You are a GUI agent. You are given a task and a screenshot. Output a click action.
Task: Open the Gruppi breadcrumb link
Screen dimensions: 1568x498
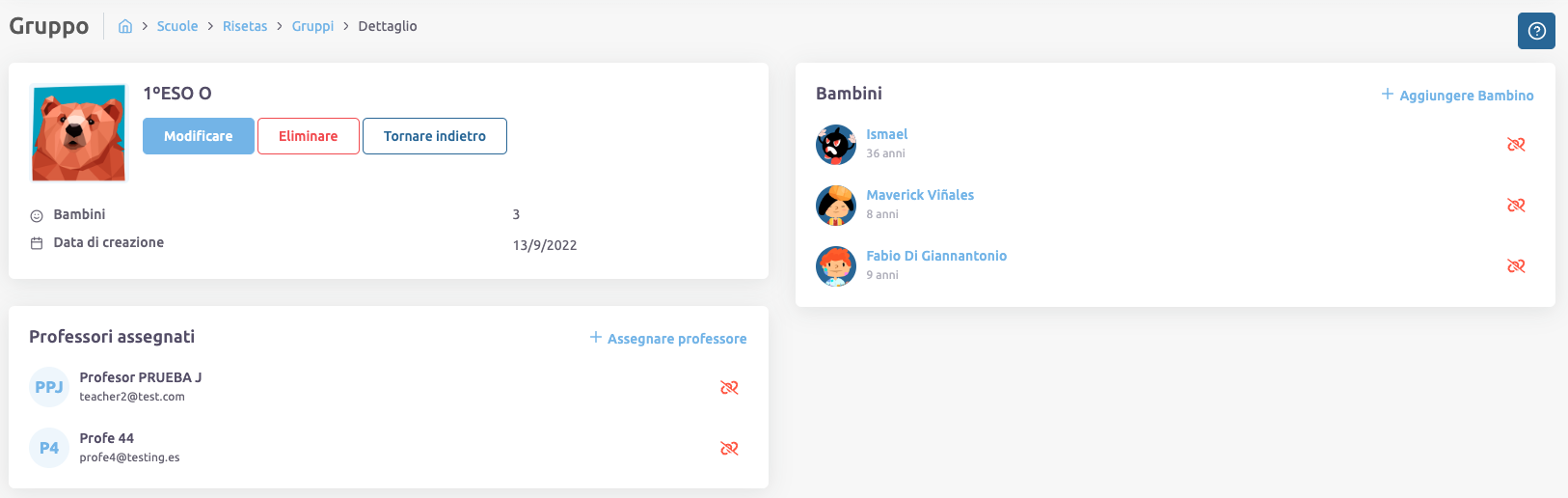pyautogui.click(x=312, y=26)
